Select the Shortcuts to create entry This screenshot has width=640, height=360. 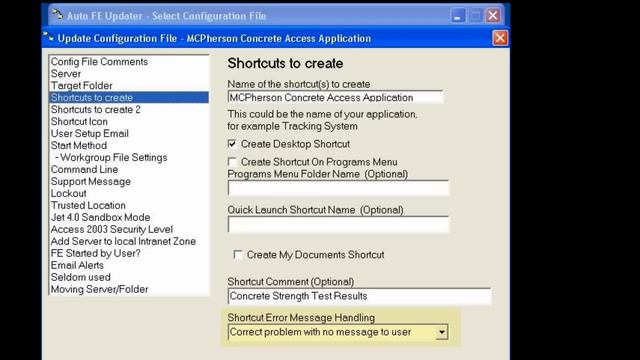point(129,98)
